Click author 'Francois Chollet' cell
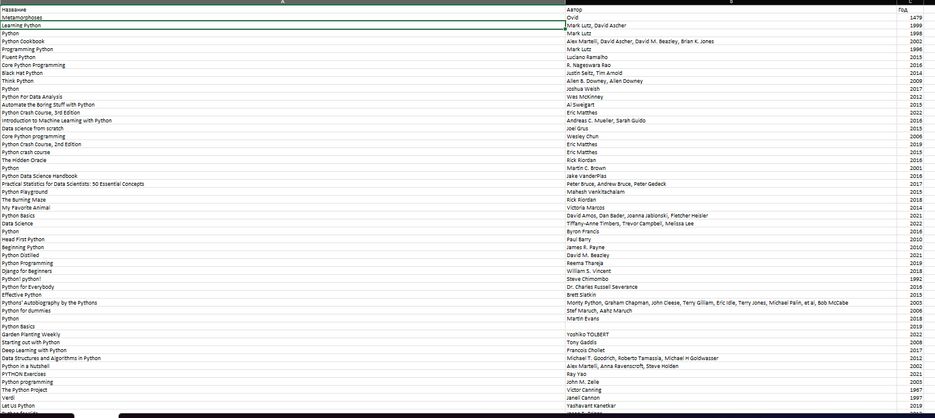Image resolution: width=935 pixels, height=418 pixels. pyautogui.click(x=731, y=351)
